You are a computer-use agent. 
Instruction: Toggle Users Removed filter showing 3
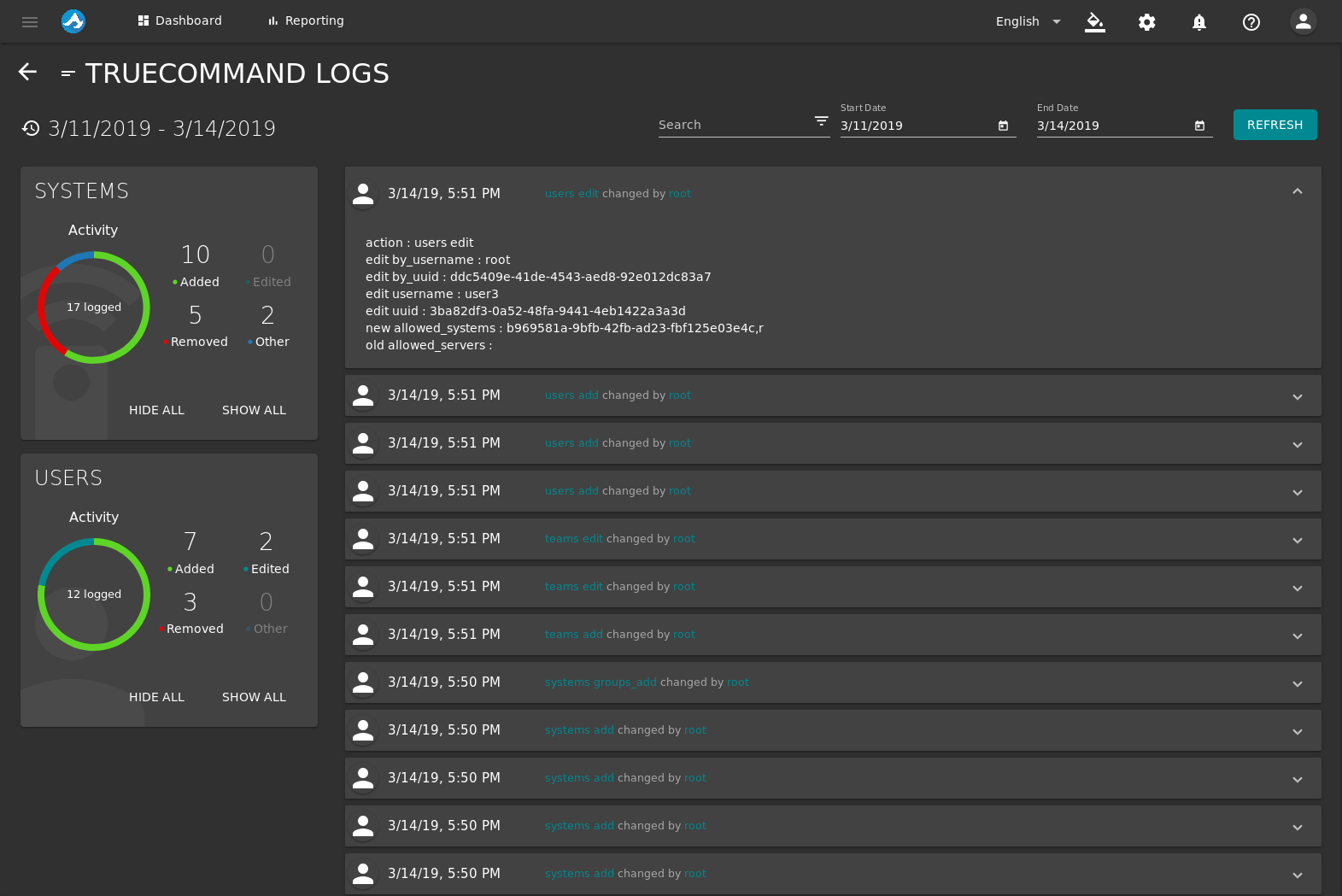point(190,613)
